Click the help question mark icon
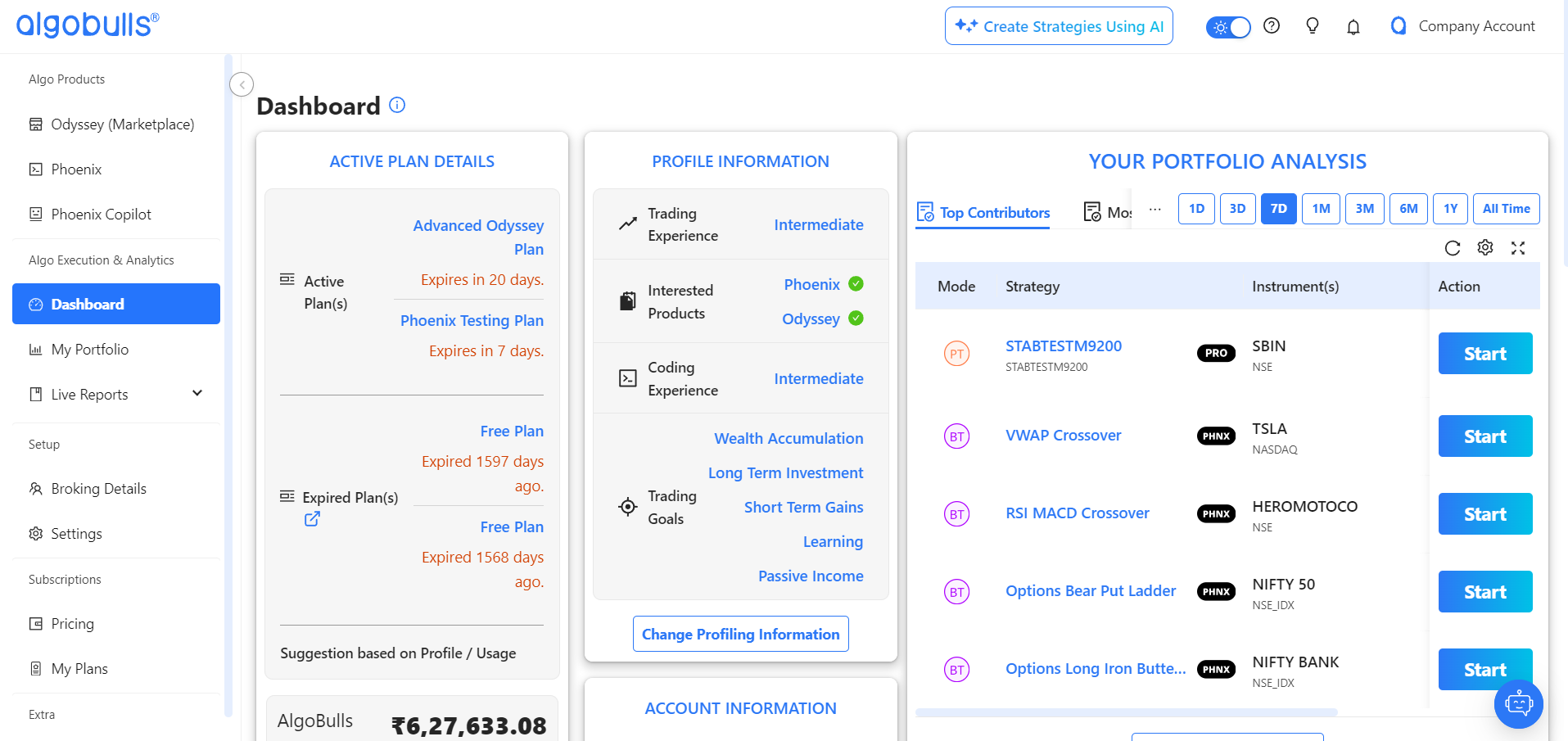This screenshot has height=741, width=1568. pyautogui.click(x=1272, y=26)
